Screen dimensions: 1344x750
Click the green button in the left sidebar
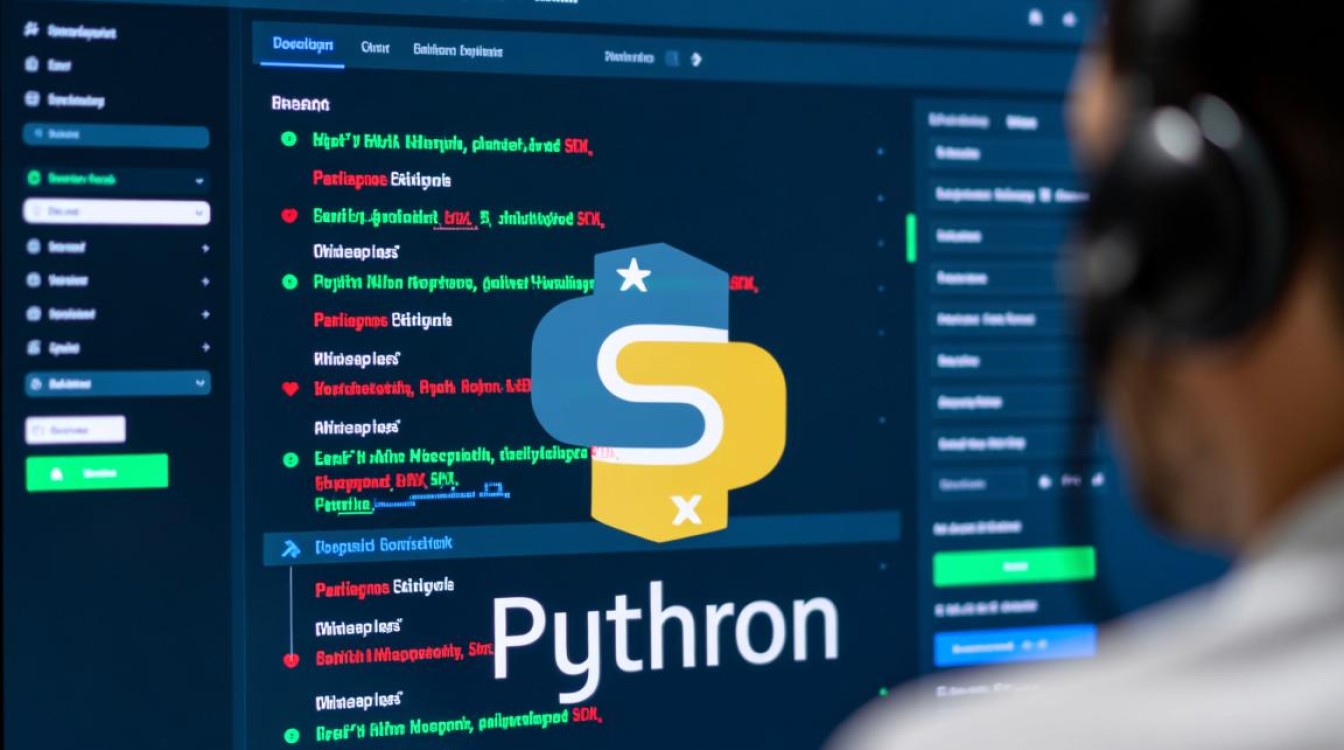pyautogui.click(x=97, y=472)
